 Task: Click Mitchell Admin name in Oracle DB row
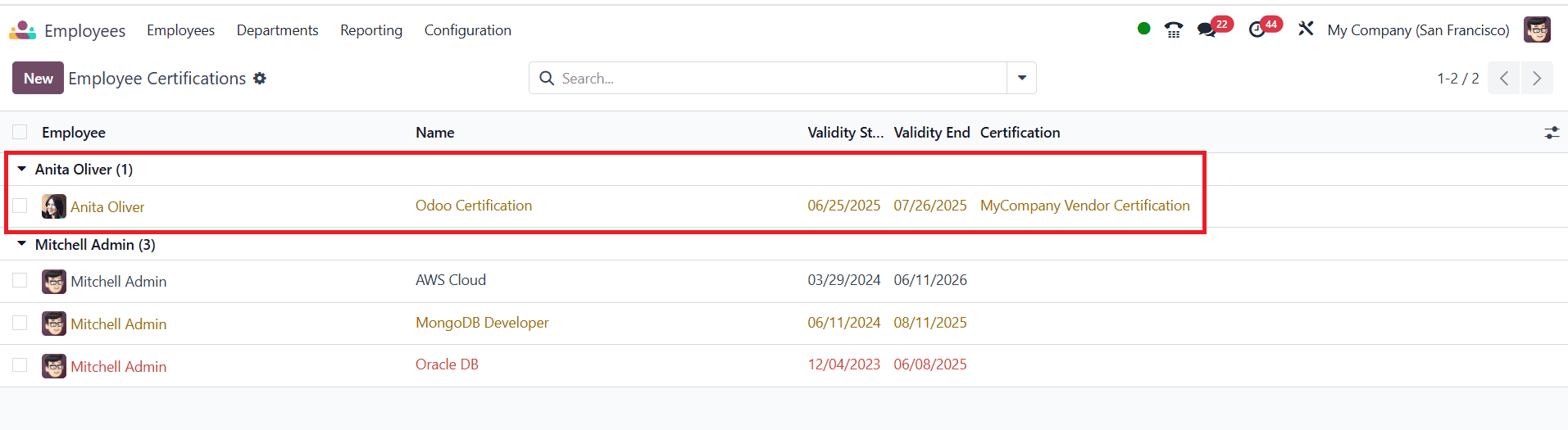118,367
